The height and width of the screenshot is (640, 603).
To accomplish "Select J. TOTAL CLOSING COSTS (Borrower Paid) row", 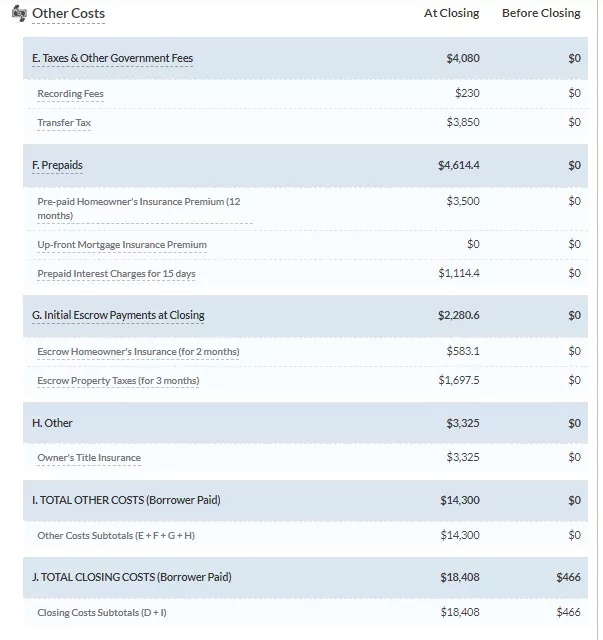I will 131,577.
